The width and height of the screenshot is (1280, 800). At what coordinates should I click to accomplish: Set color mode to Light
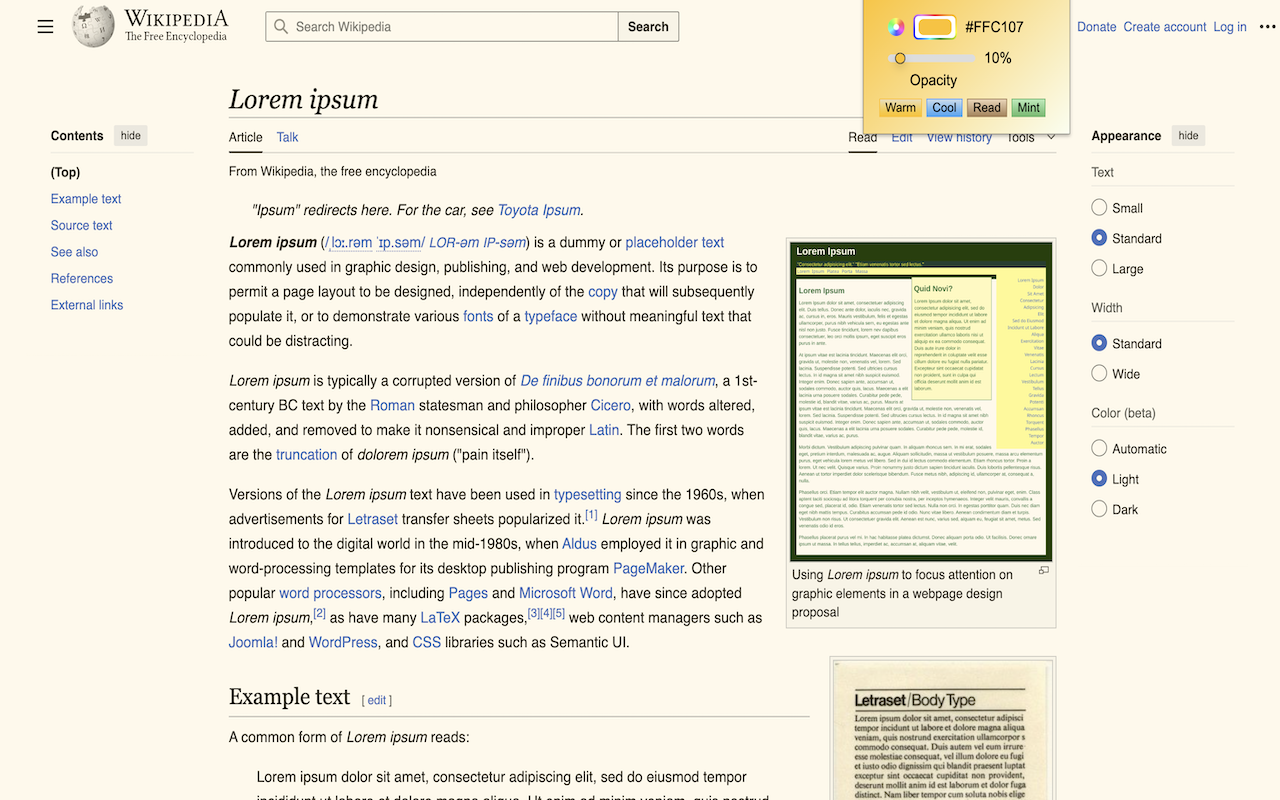1099,479
